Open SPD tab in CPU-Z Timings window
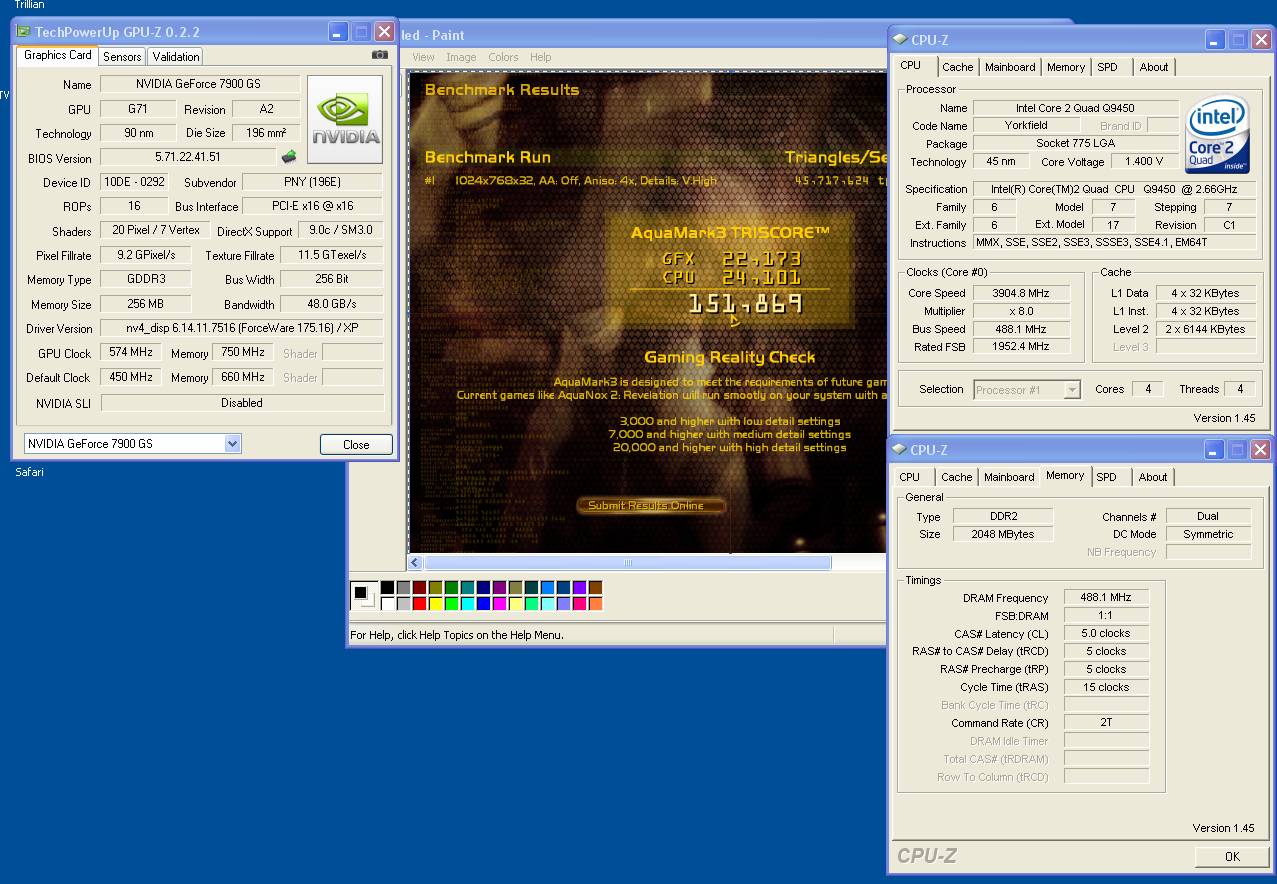1277x884 pixels. click(1106, 477)
